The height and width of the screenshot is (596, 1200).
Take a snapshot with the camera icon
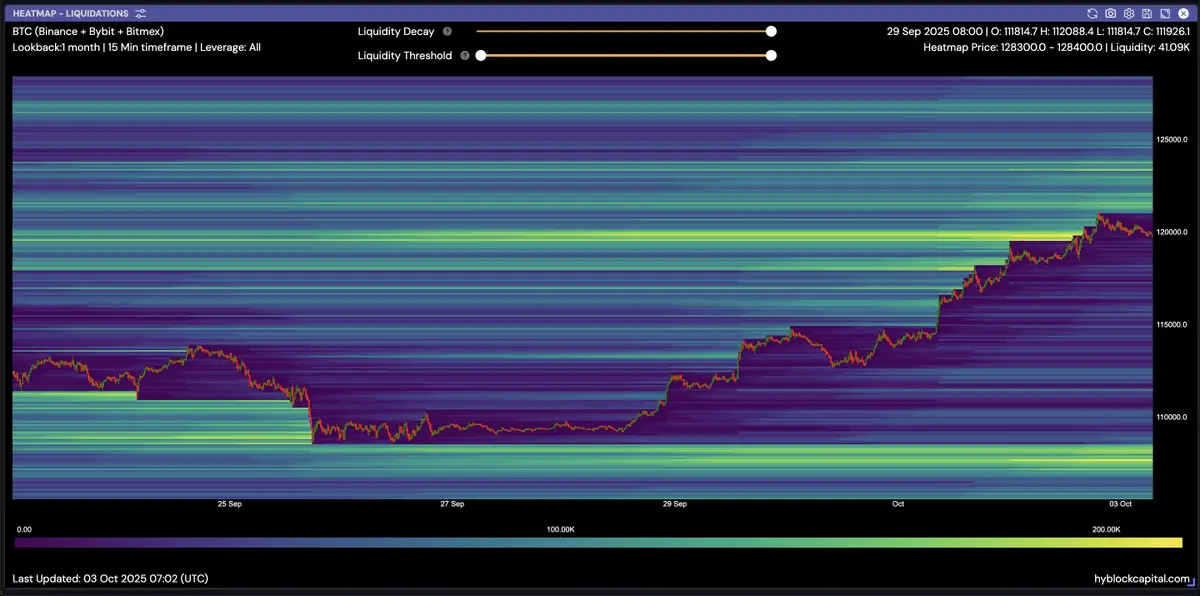pos(1111,14)
